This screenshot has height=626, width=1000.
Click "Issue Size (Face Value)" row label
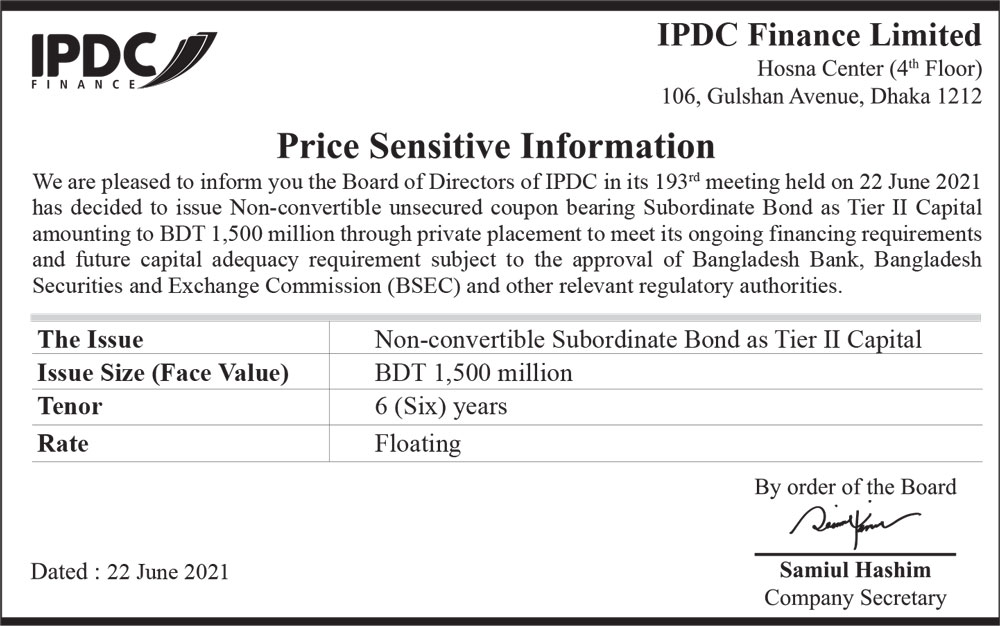162,374
